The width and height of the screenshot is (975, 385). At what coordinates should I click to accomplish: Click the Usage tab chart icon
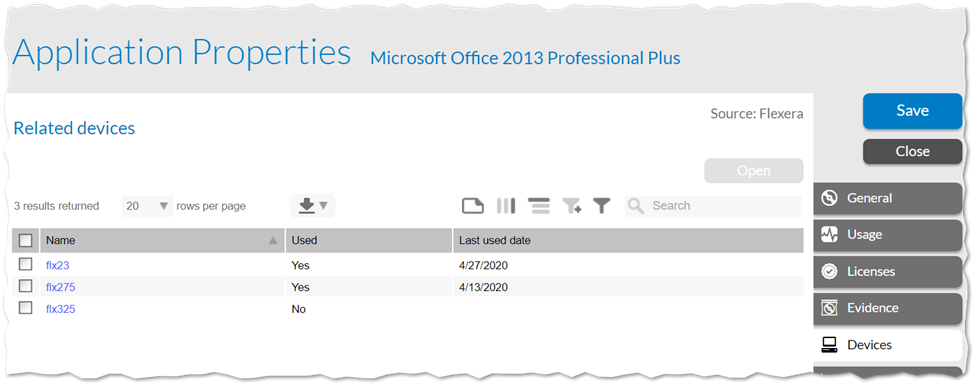[x=829, y=234]
